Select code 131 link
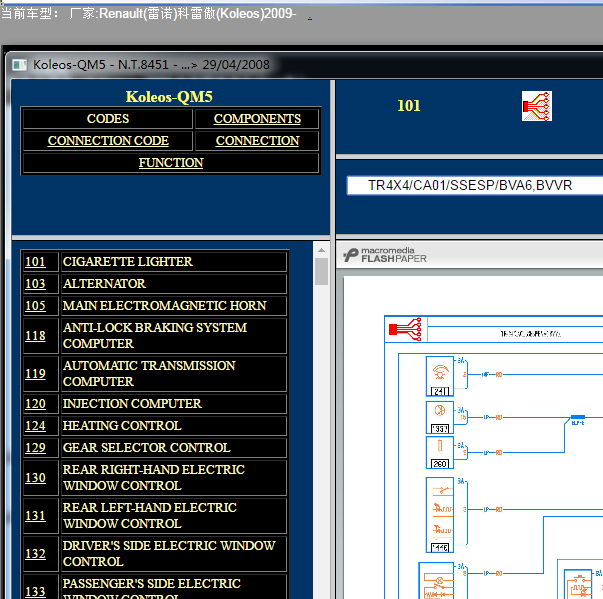 pyautogui.click(x=35, y=516)
